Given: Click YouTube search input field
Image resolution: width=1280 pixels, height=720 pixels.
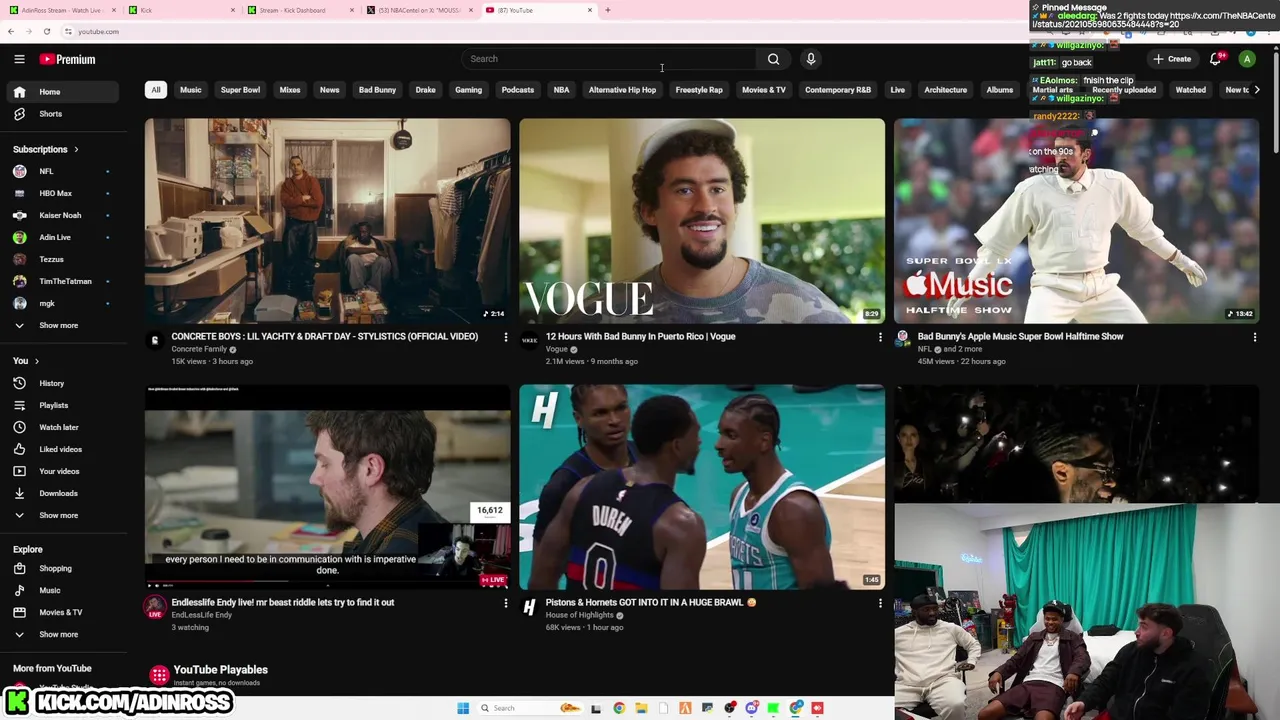Looking at the screenshot, I should pos(610,59).
